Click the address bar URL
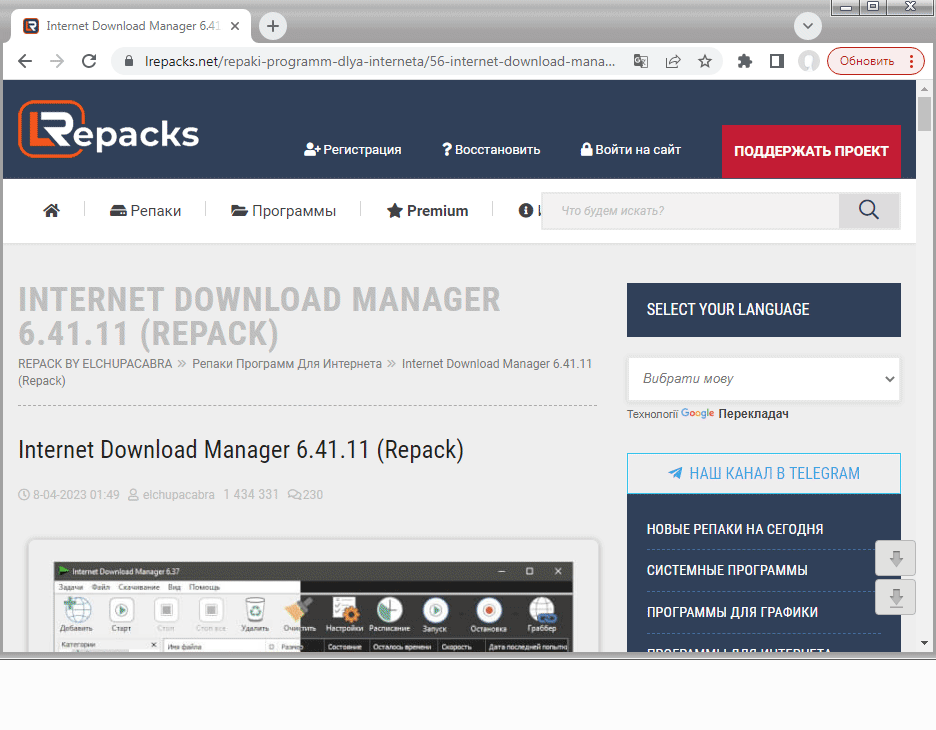936x730 pixels. click(380, 61)
